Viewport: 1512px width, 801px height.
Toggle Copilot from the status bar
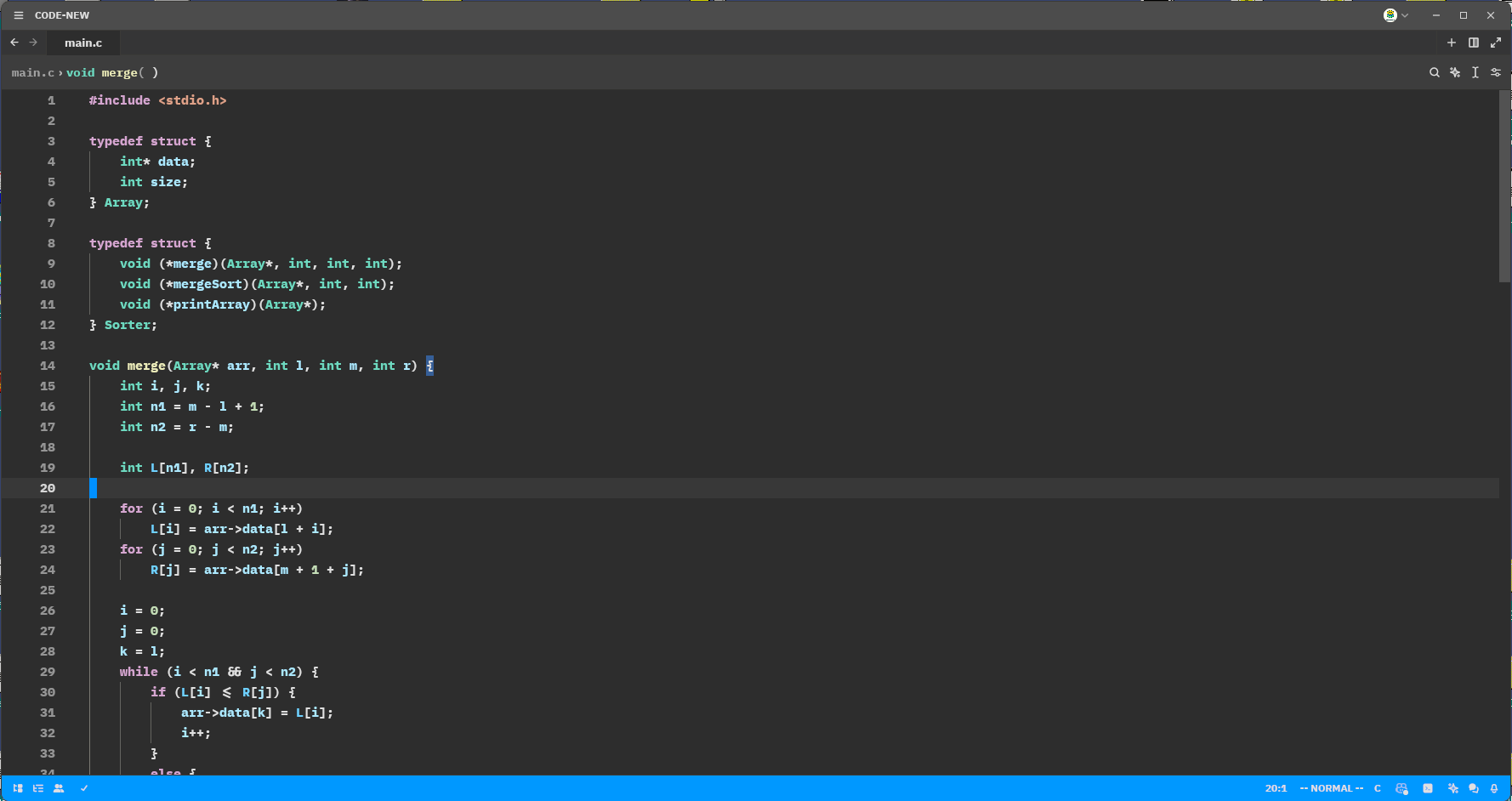click(x=1402, y=788)
